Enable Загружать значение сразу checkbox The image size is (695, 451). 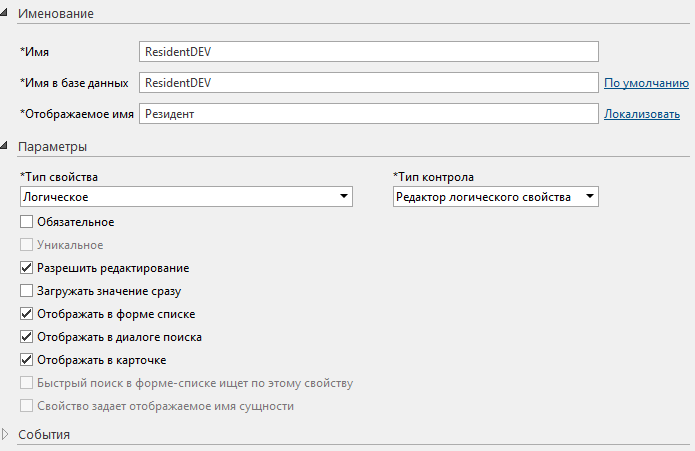click(x=27, y=291)
